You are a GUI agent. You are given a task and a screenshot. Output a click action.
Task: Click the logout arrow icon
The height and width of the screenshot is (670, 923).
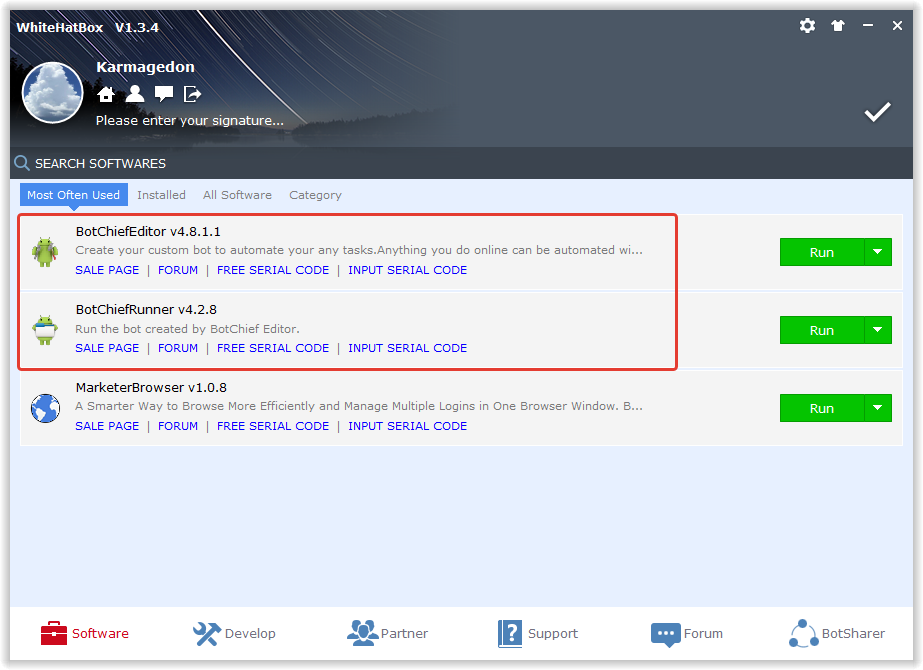pyautogui.click(x=193, y=94)
